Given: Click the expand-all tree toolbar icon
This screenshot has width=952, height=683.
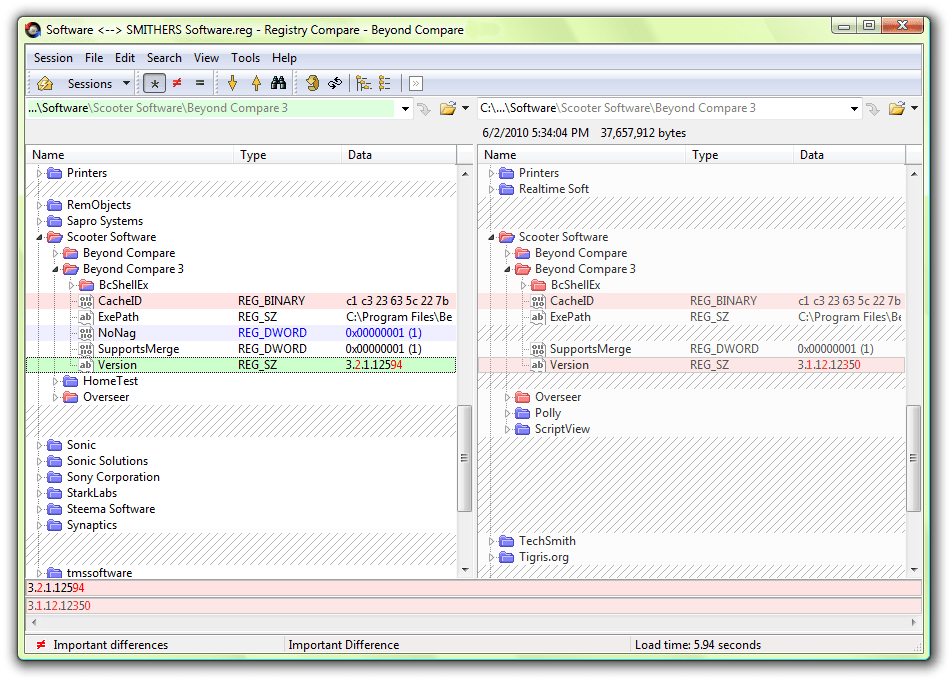Looking at the screenshot, I should (x=363, y=83).
